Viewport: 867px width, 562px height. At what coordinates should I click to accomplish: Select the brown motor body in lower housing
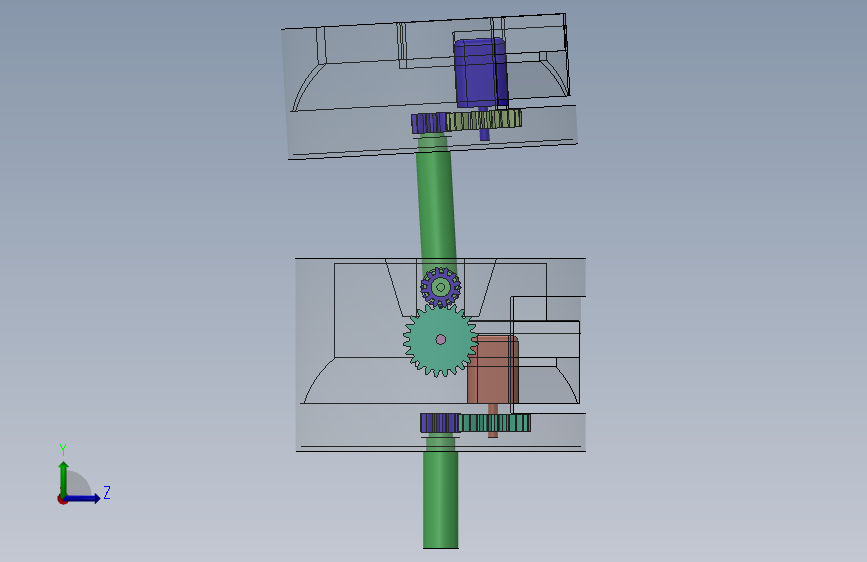pyautogui.click(x=493, y=370)
